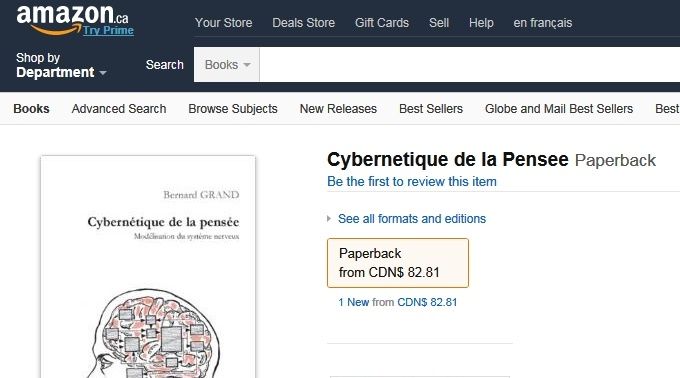Enlarge the Cybernétique de la pensée cover image

click(x=148, y=267)
